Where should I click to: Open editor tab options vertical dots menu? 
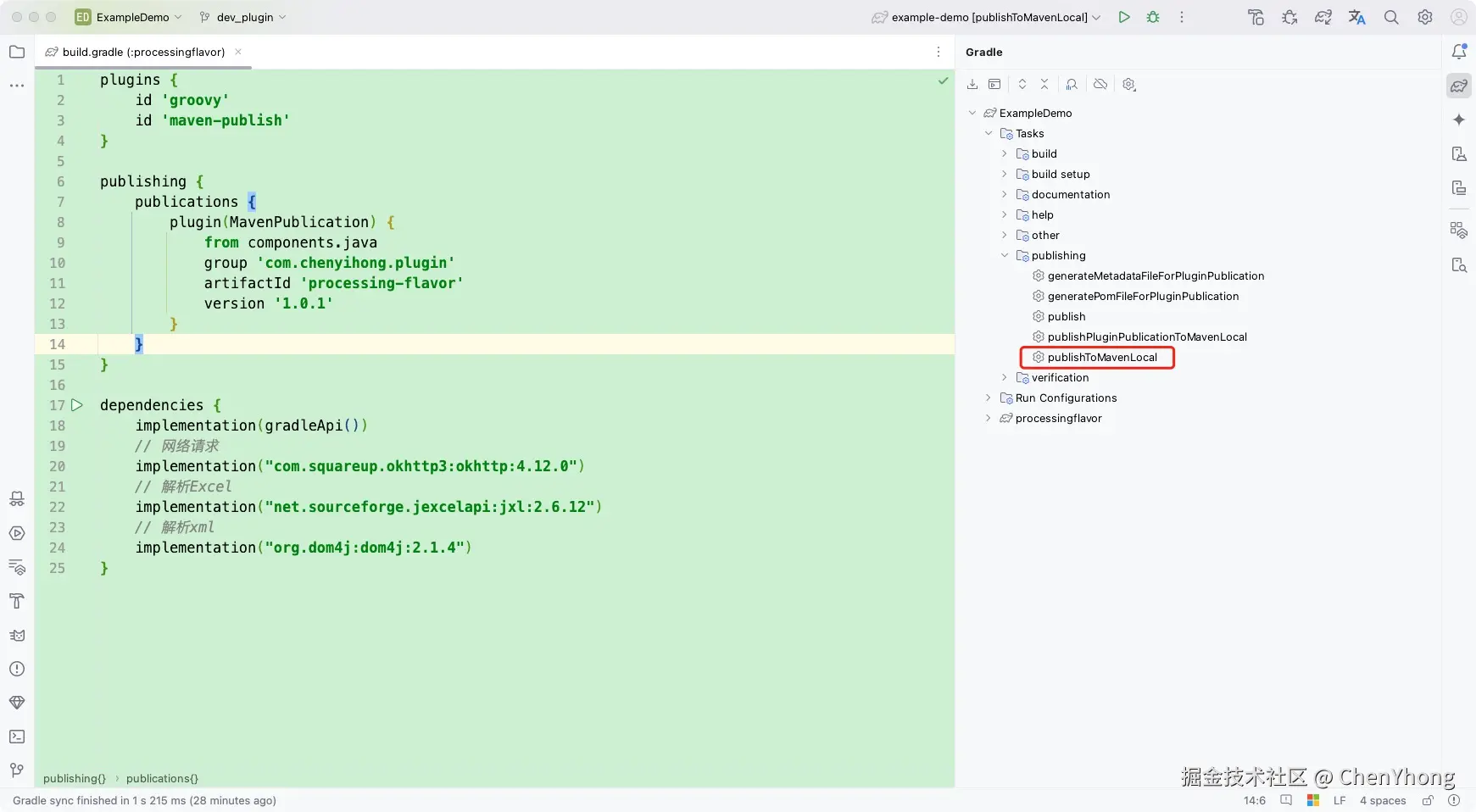[939, 52]
